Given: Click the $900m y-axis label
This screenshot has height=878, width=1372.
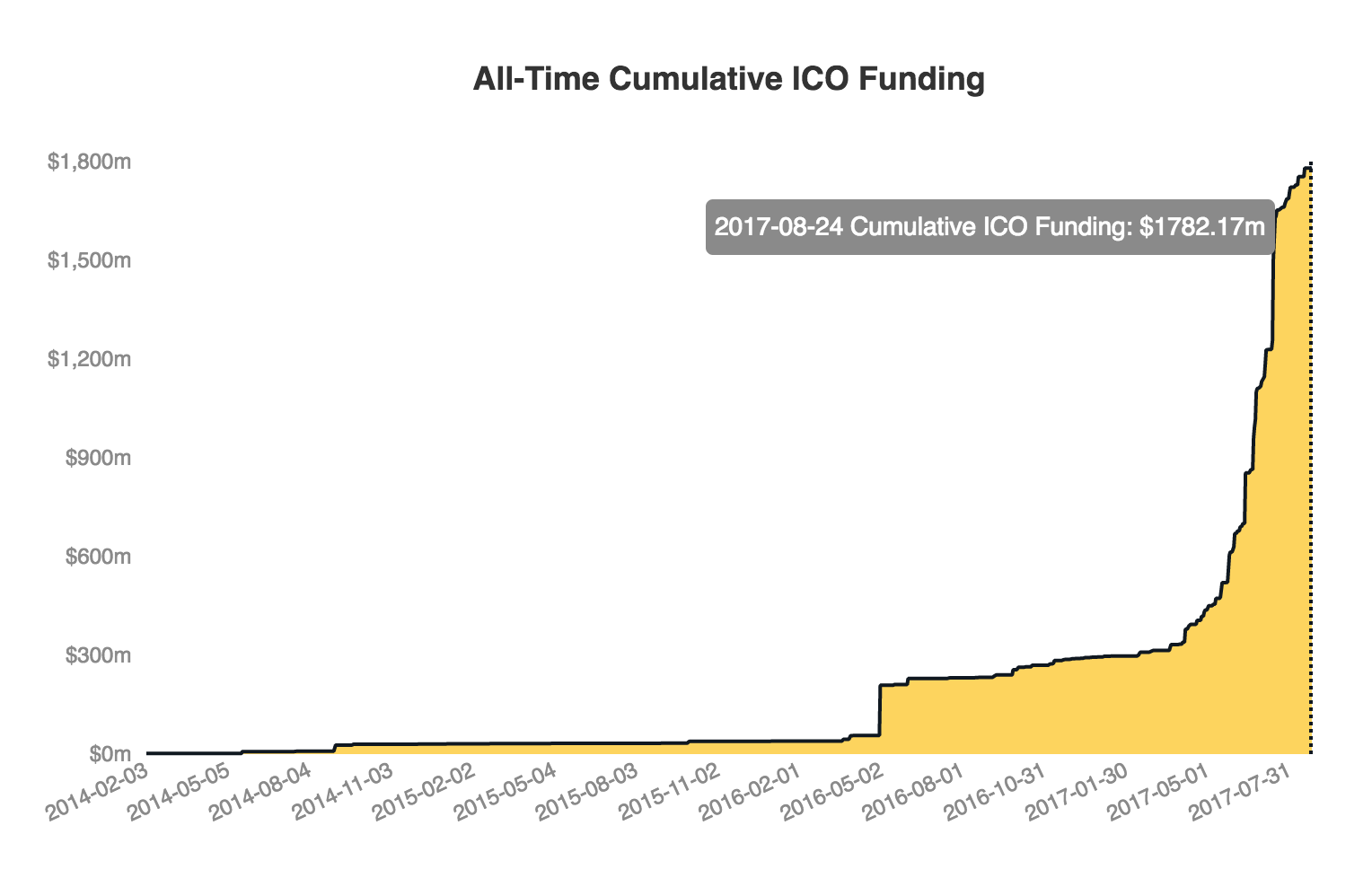Looking at the screenshot, I should [98, 459].
